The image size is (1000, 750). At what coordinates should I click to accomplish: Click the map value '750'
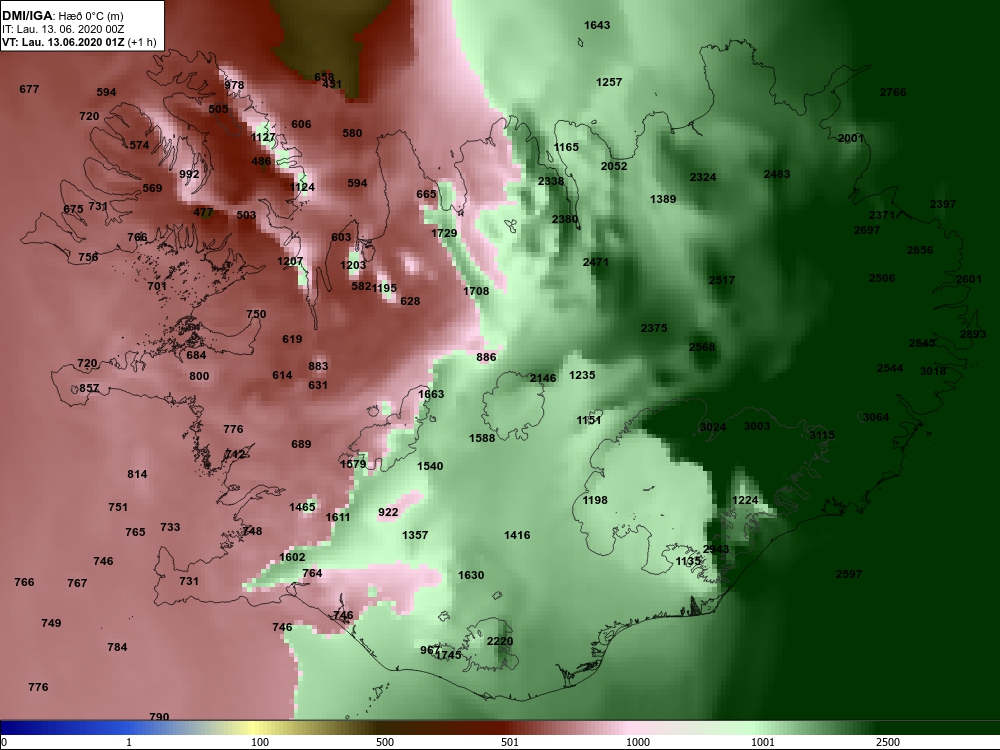[x=256, y=314]
